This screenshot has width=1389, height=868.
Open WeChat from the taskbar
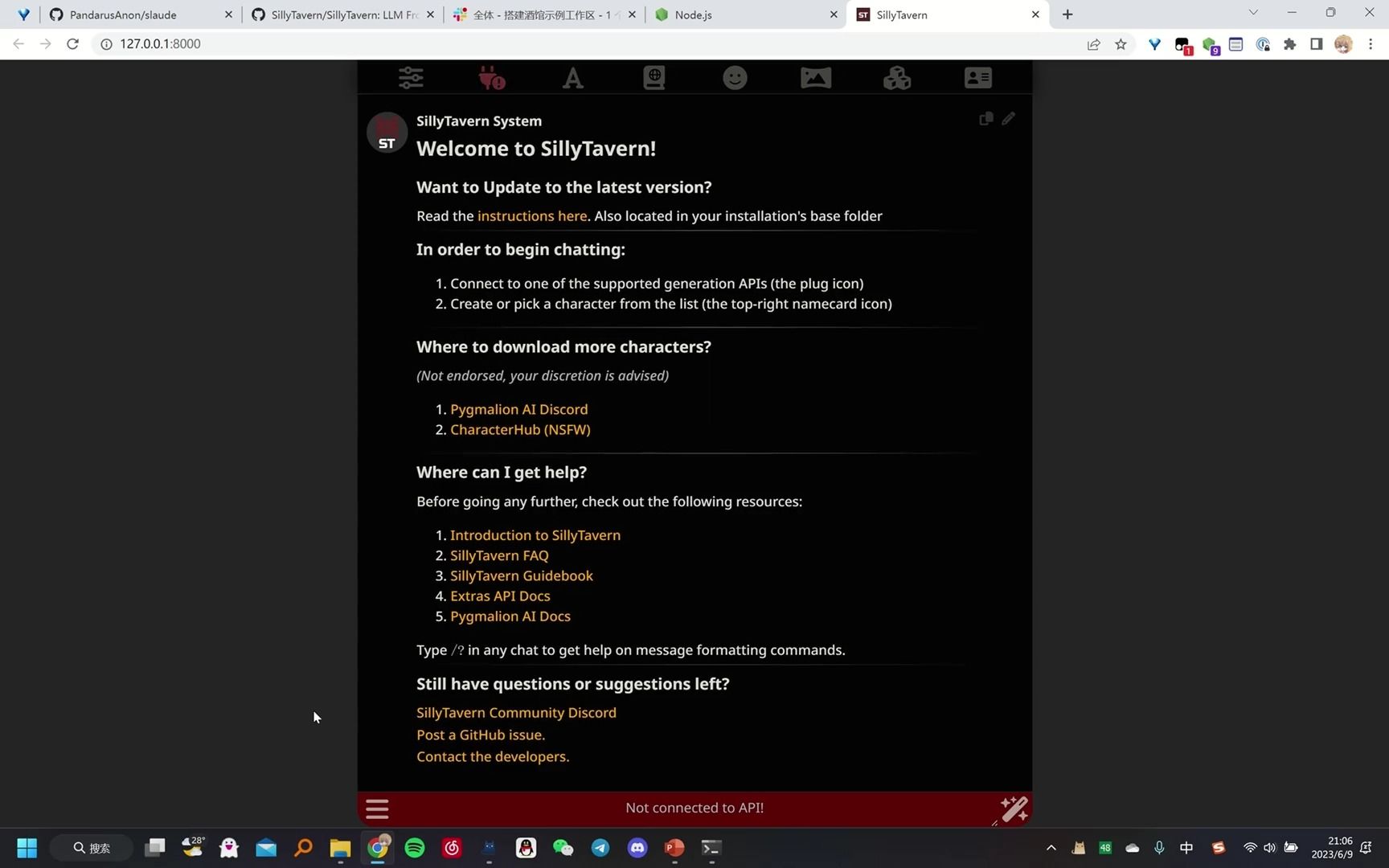563,848
